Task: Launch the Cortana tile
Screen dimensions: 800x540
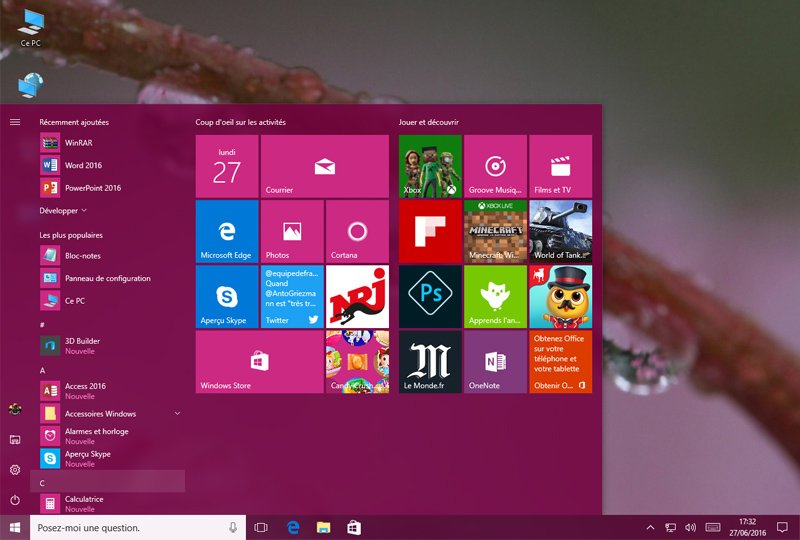Action: (357, 231)
